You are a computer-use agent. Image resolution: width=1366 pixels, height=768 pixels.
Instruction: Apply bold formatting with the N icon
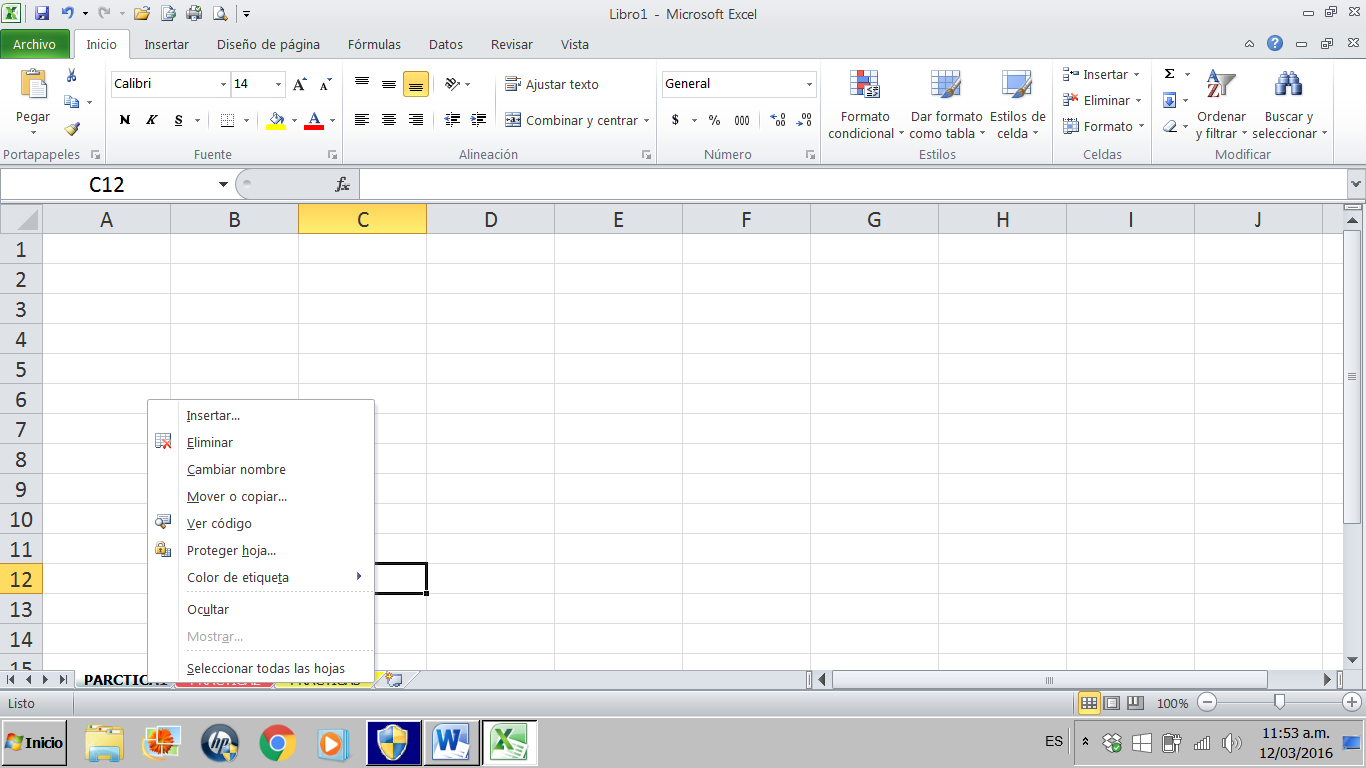point(124,120)
